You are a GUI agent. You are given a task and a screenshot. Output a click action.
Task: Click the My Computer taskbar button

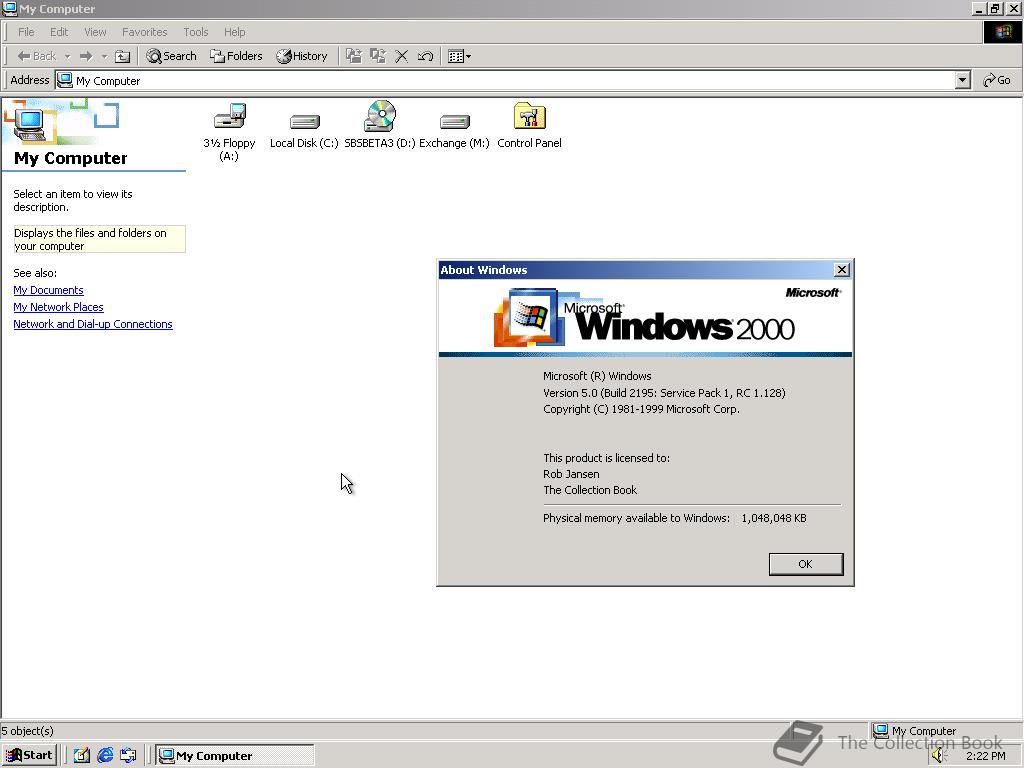235,756
